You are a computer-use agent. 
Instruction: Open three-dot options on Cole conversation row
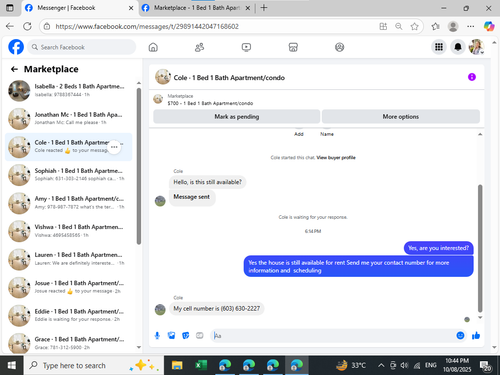[114, 147]
